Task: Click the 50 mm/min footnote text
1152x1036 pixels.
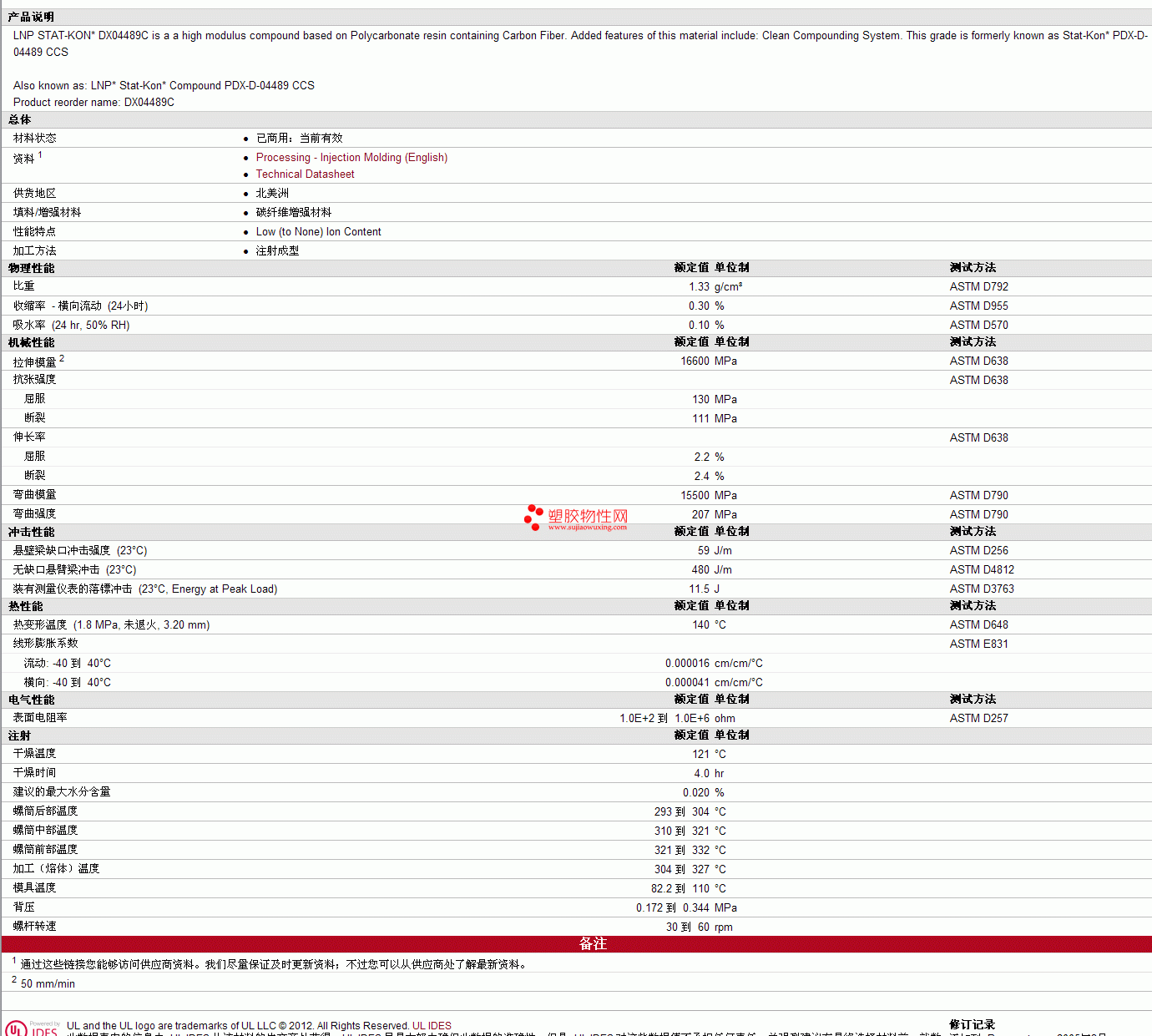Action: [48, 984]
